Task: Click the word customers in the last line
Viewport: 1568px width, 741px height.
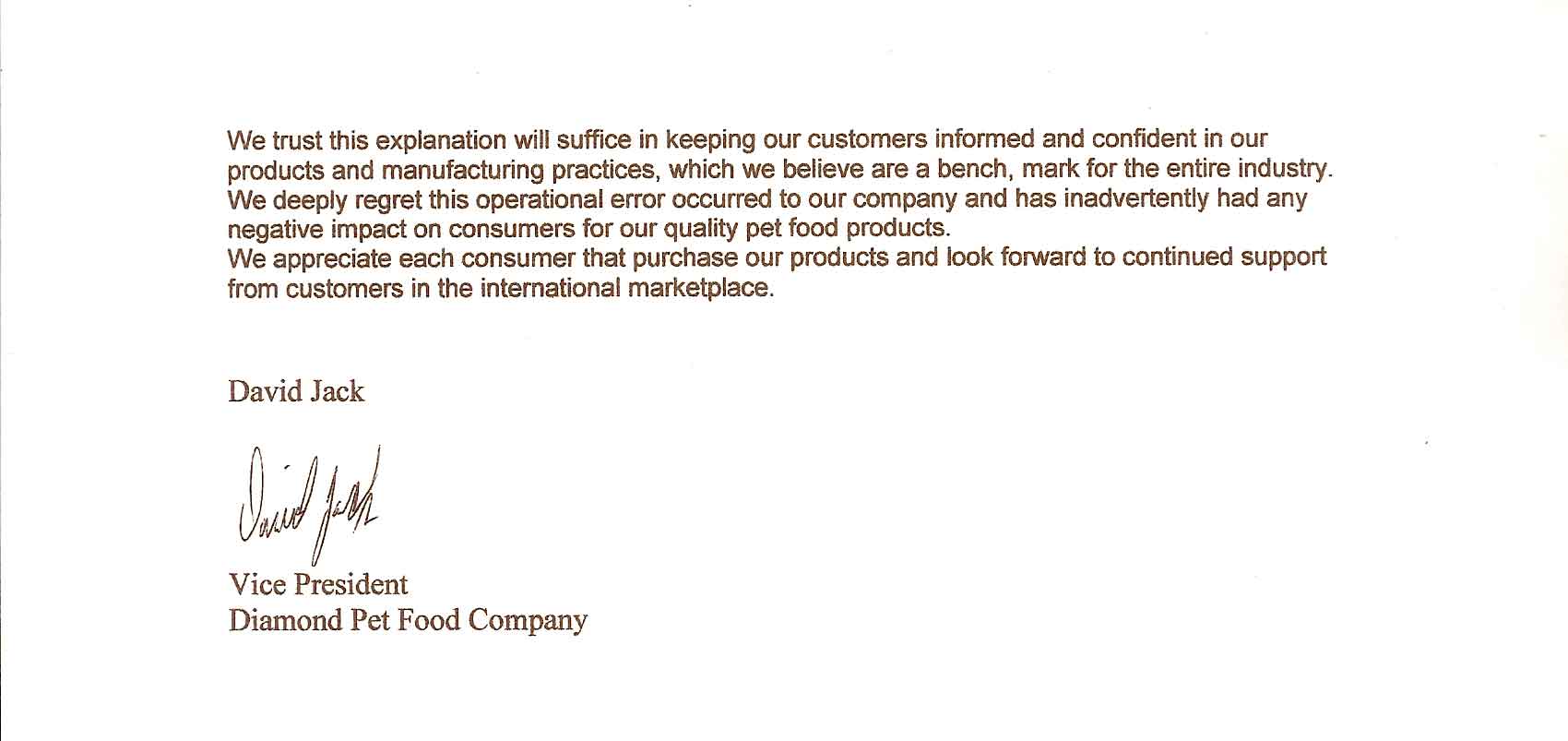Action: [344, 289]
